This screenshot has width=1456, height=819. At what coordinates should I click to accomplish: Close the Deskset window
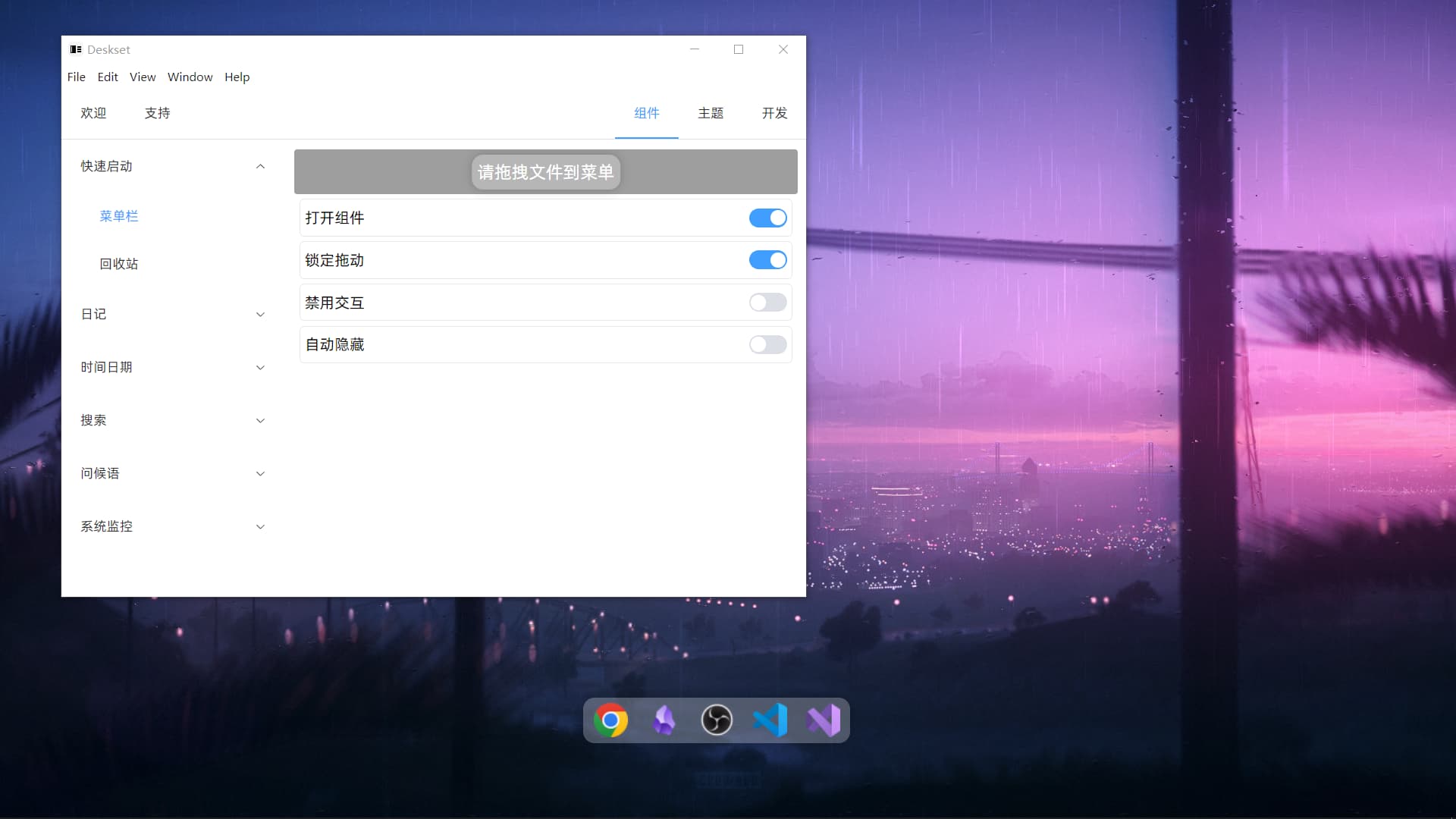(x=783, y=49)
